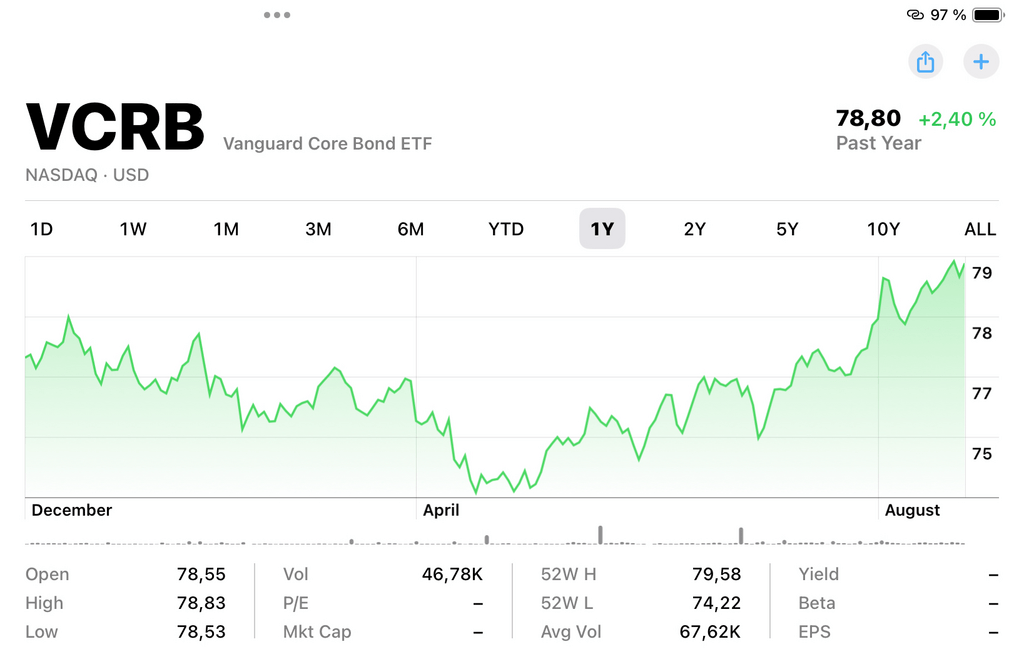
Task: Tap the share icon
Action: (x=926, y=62)
